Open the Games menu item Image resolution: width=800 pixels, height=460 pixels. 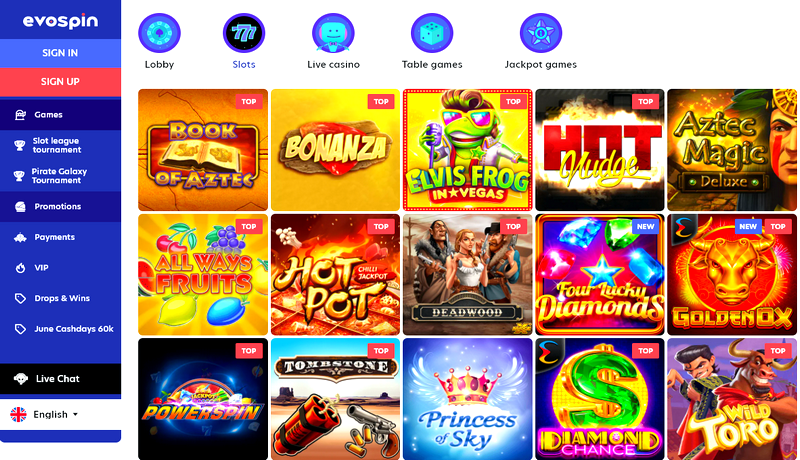[60, 115]
